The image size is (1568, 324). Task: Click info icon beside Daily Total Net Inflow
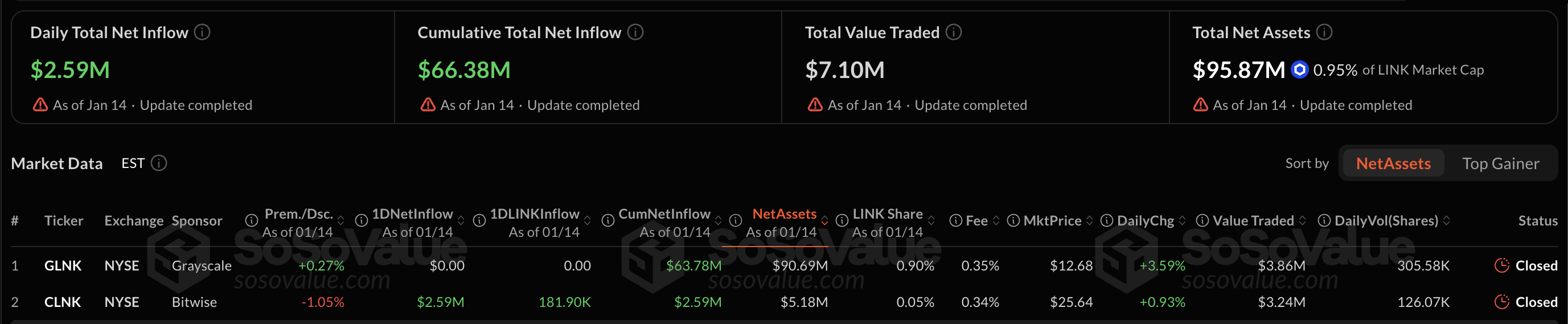coord(202,32)
